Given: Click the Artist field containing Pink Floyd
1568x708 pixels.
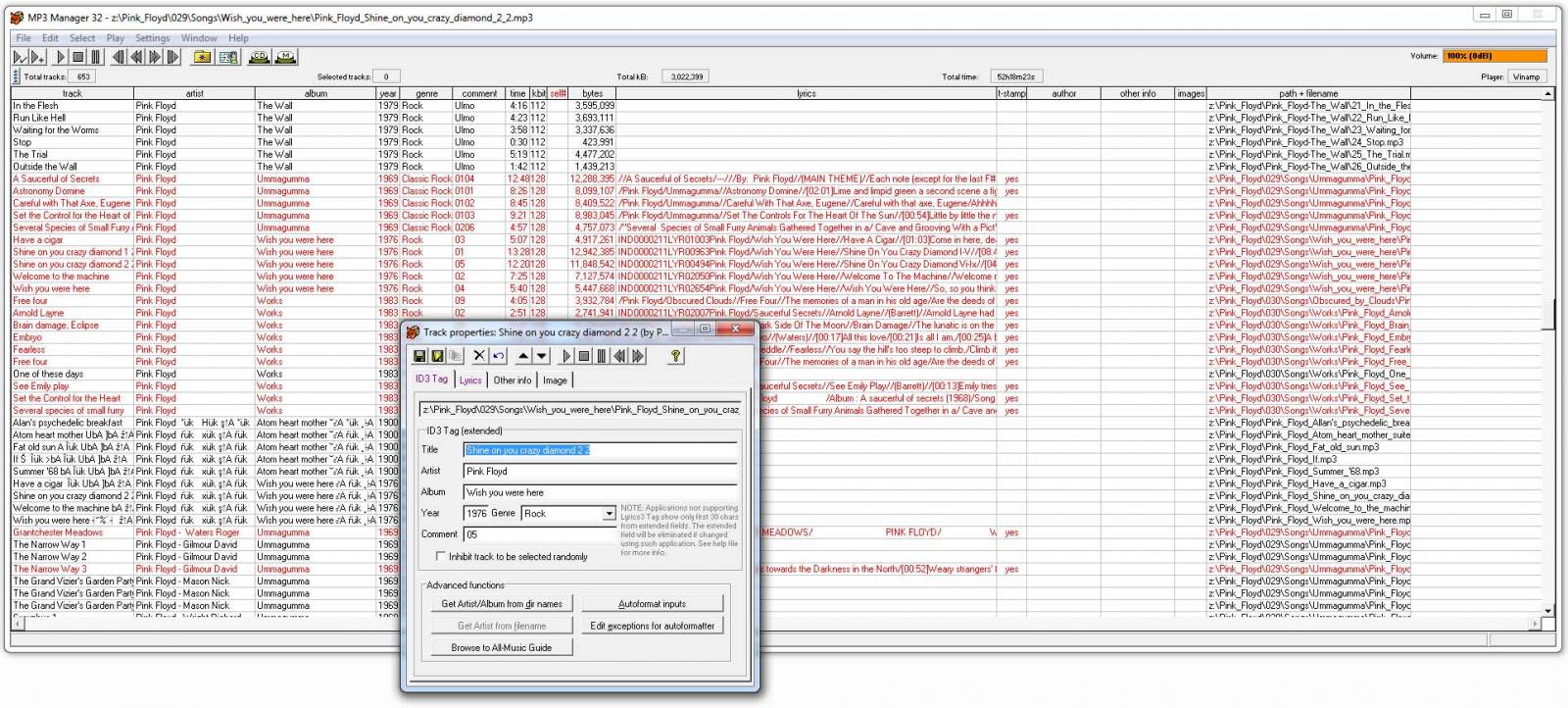Looking at the screenshot, I should click(x=600, y=472).
